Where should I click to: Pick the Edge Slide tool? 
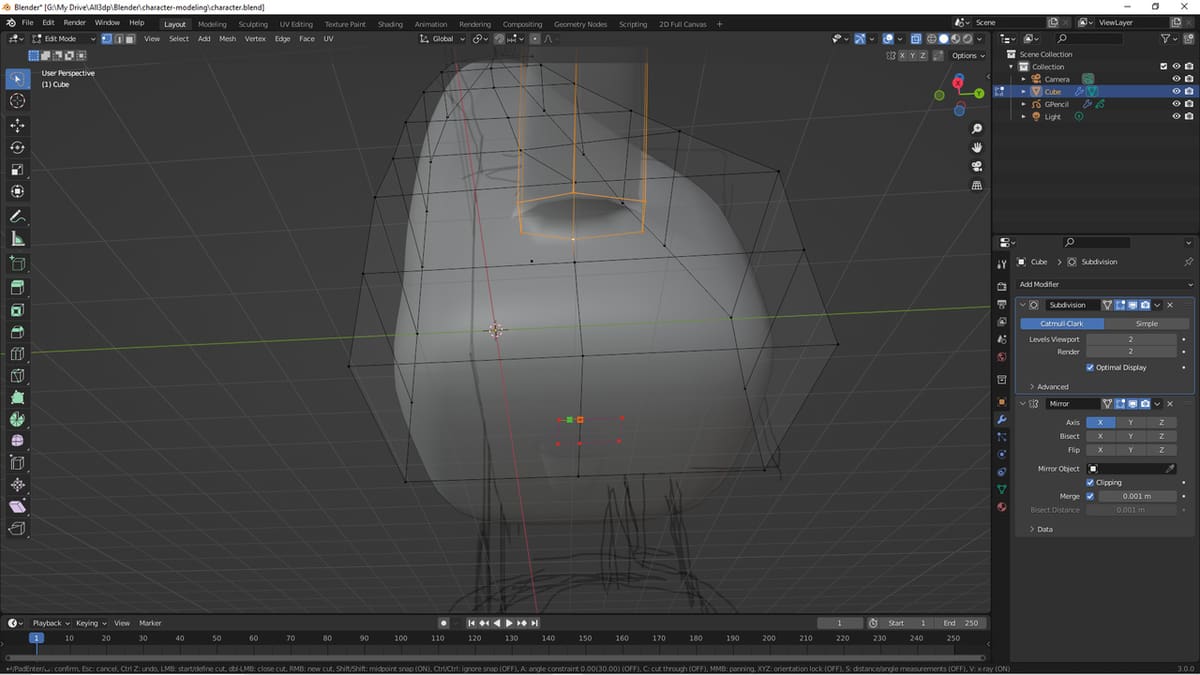click(x=17, y=463)
